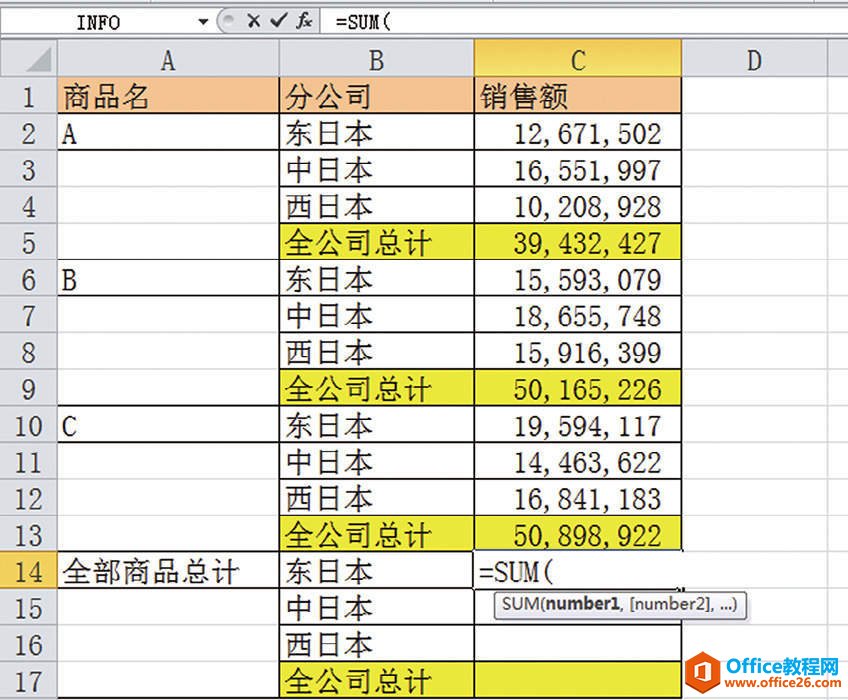This screenshot has height=700, width=848.
Task: Select cell A10 containing C
Action: (168, 425)
